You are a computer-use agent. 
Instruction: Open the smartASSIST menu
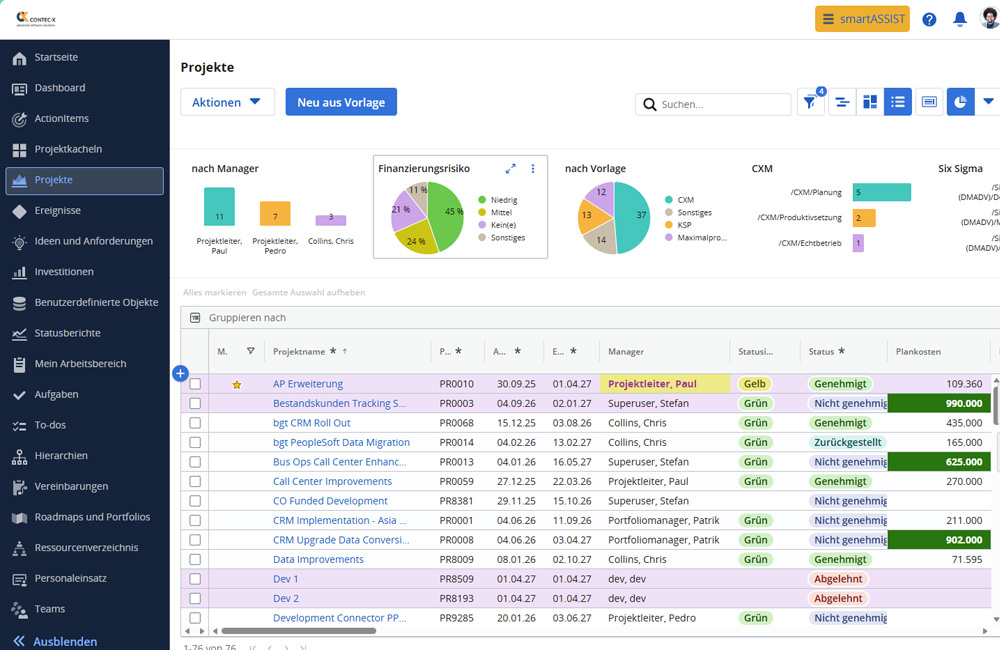862,19
